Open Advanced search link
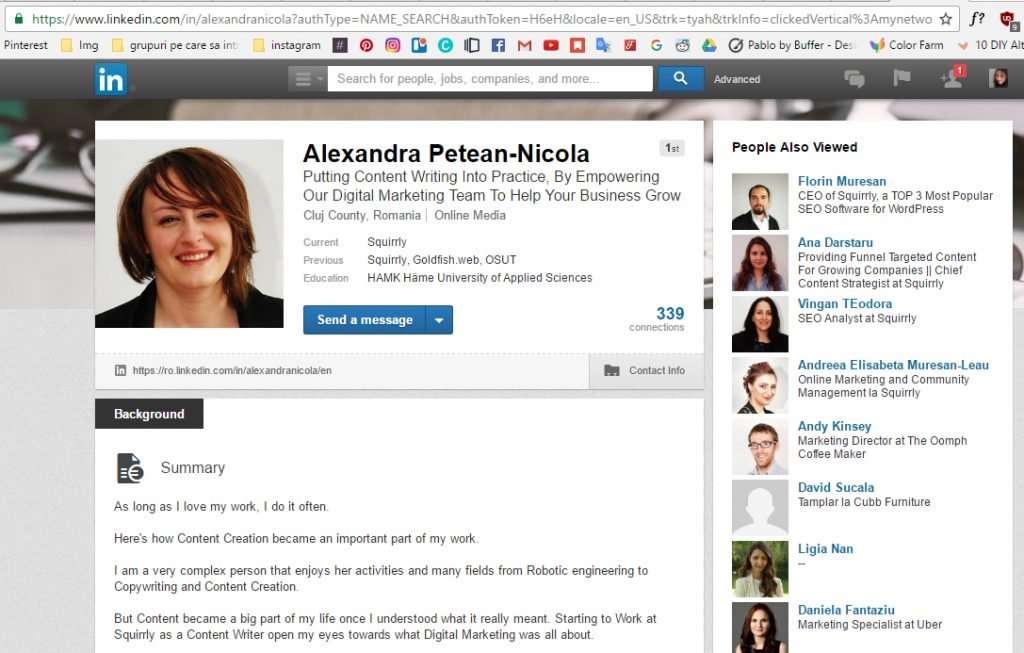Screen dimensions: 1024x653 (x=737, y=79)
